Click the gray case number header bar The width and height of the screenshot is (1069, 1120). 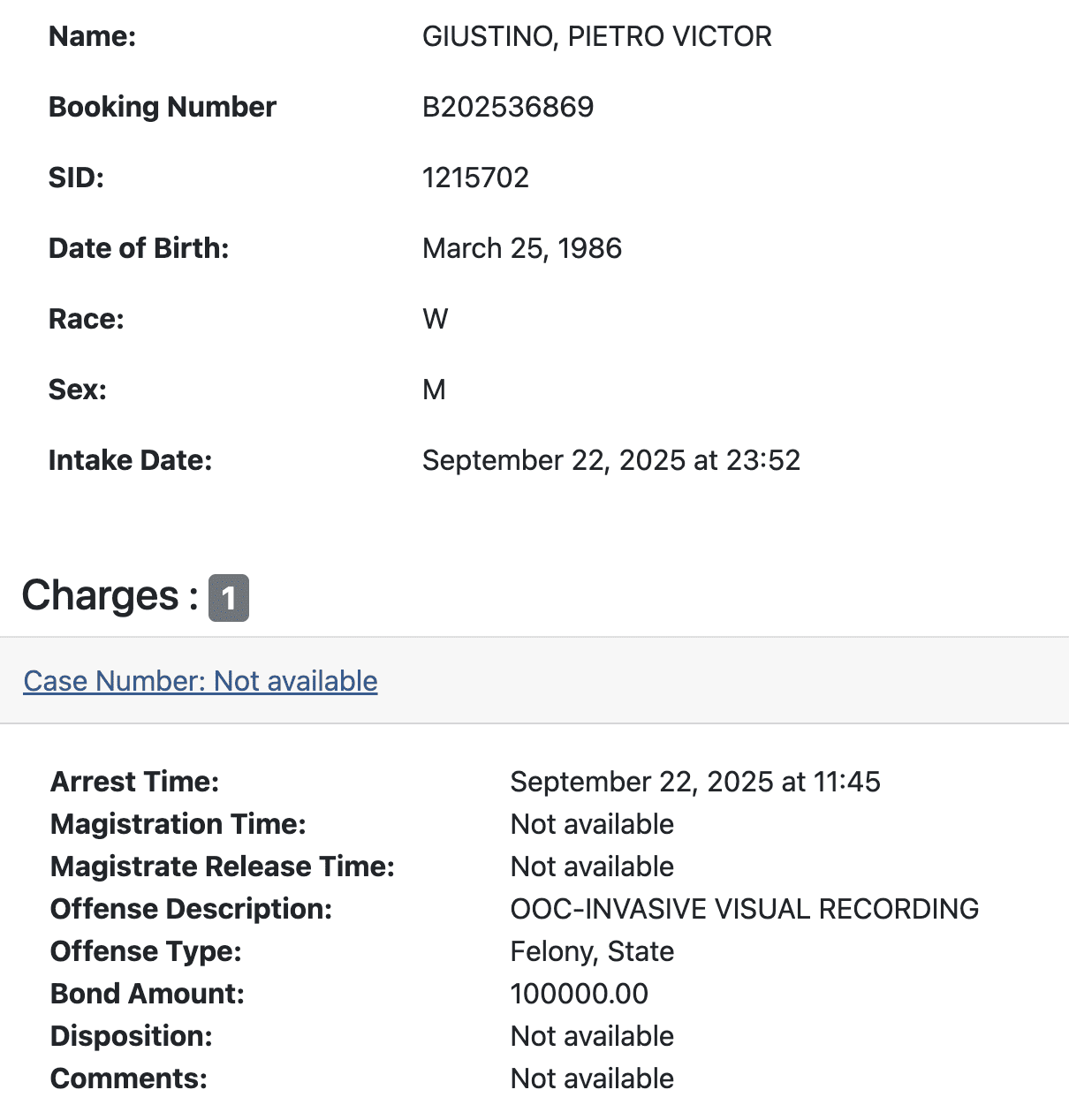click(x=707, y=681)
